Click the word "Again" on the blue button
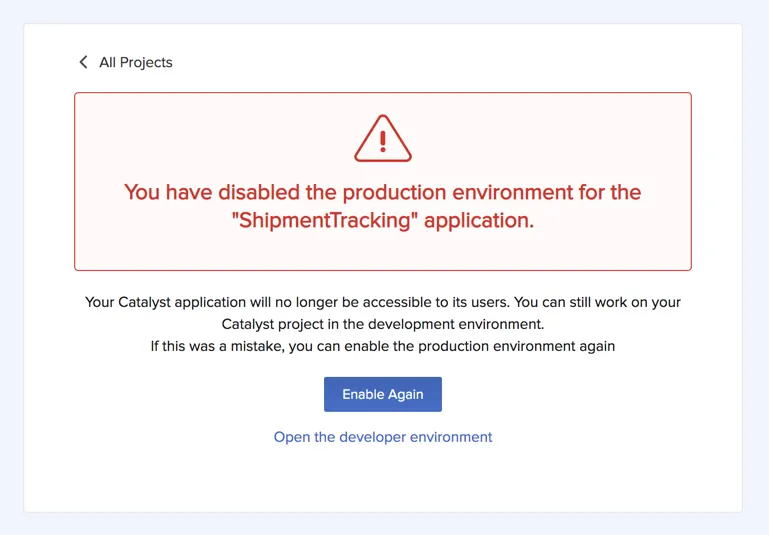This screenshot has height=535, width=769. [406, 395]
